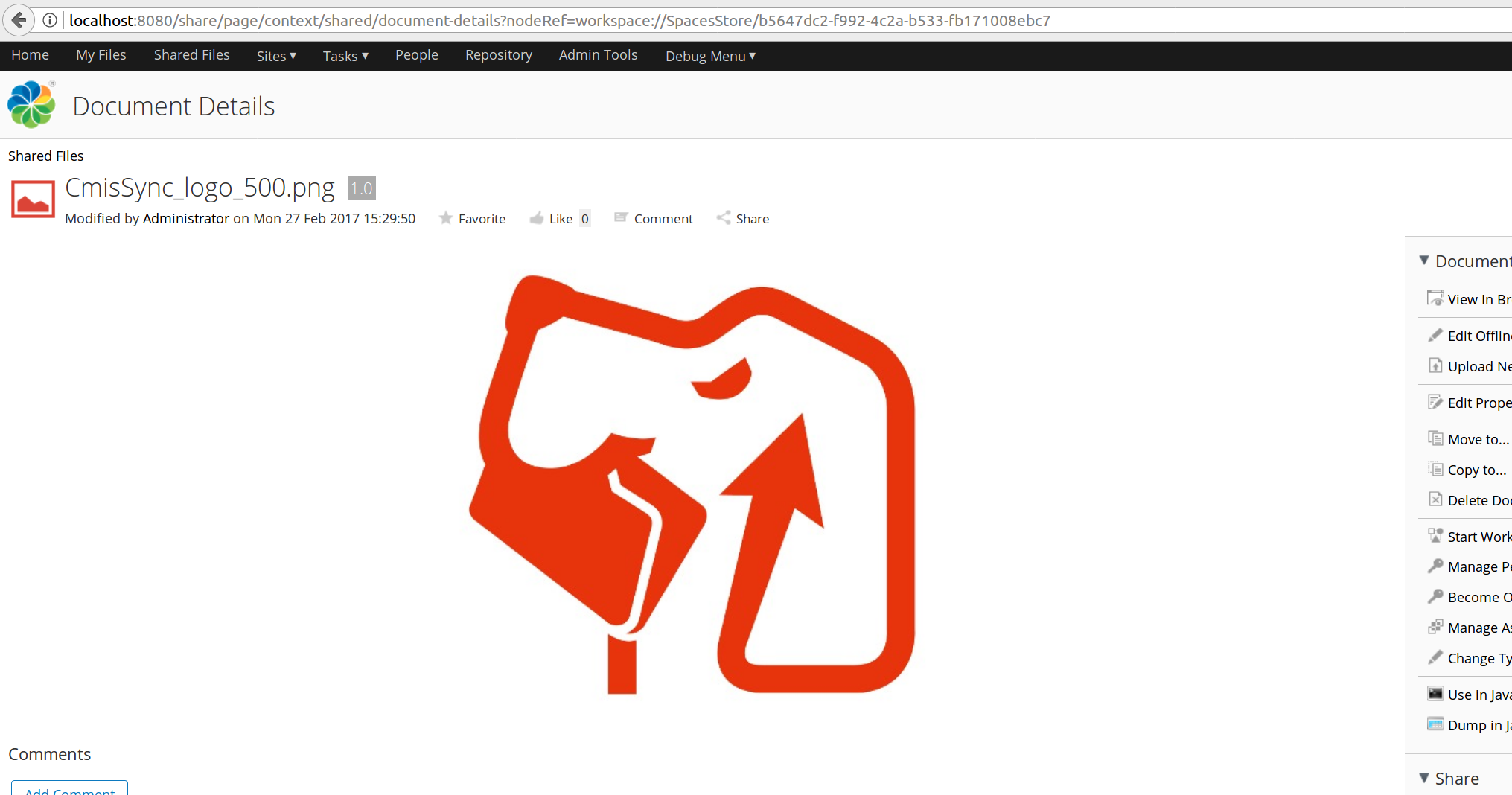1512x795 pixels.
Task: Open the Administrator user profile link
Action: point(186,218)
